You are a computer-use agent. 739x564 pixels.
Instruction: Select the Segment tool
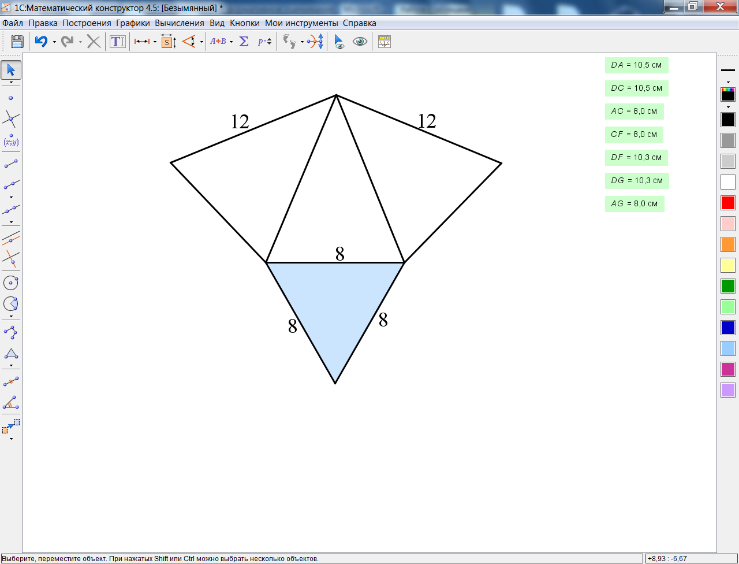(x=11, y=163)
